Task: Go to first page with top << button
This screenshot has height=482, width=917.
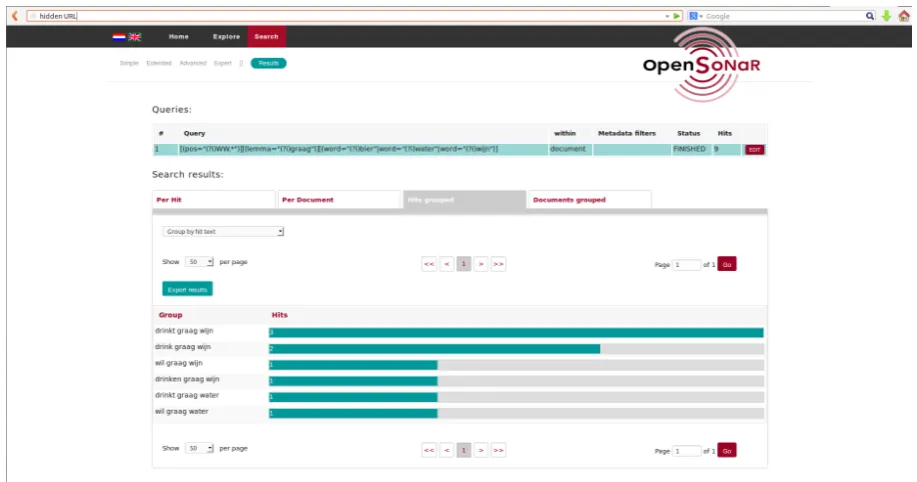Action: click(429, 264)
